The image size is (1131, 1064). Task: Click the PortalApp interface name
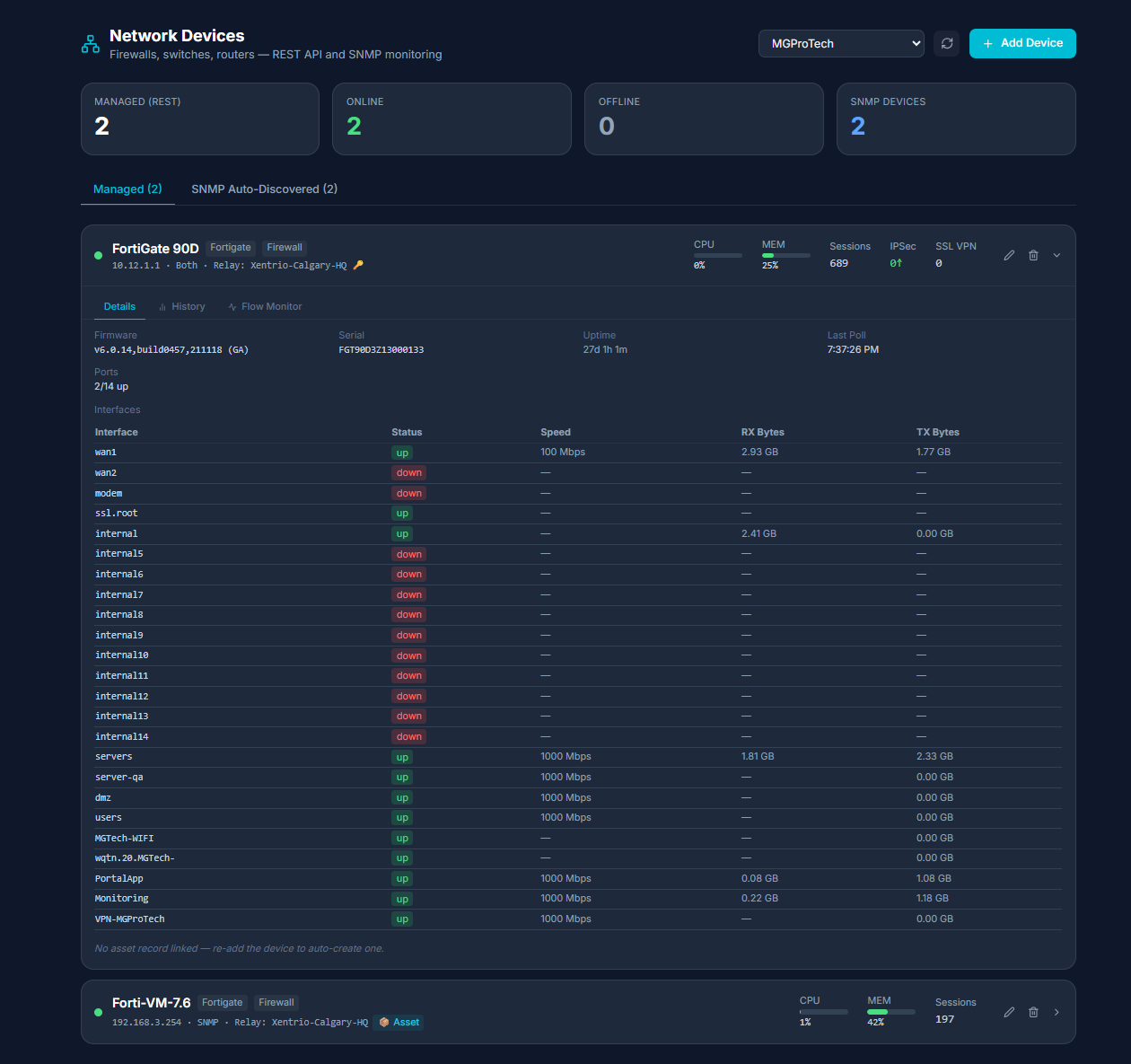118,879
